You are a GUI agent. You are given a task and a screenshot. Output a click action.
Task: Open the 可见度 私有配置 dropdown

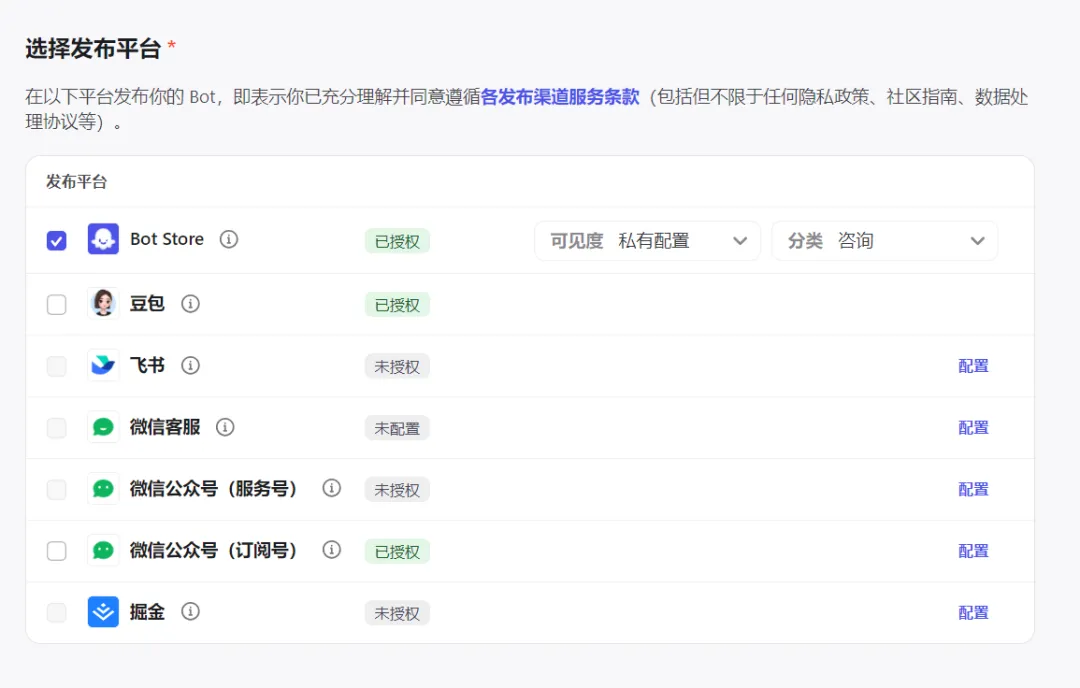(x=648, y=241)
